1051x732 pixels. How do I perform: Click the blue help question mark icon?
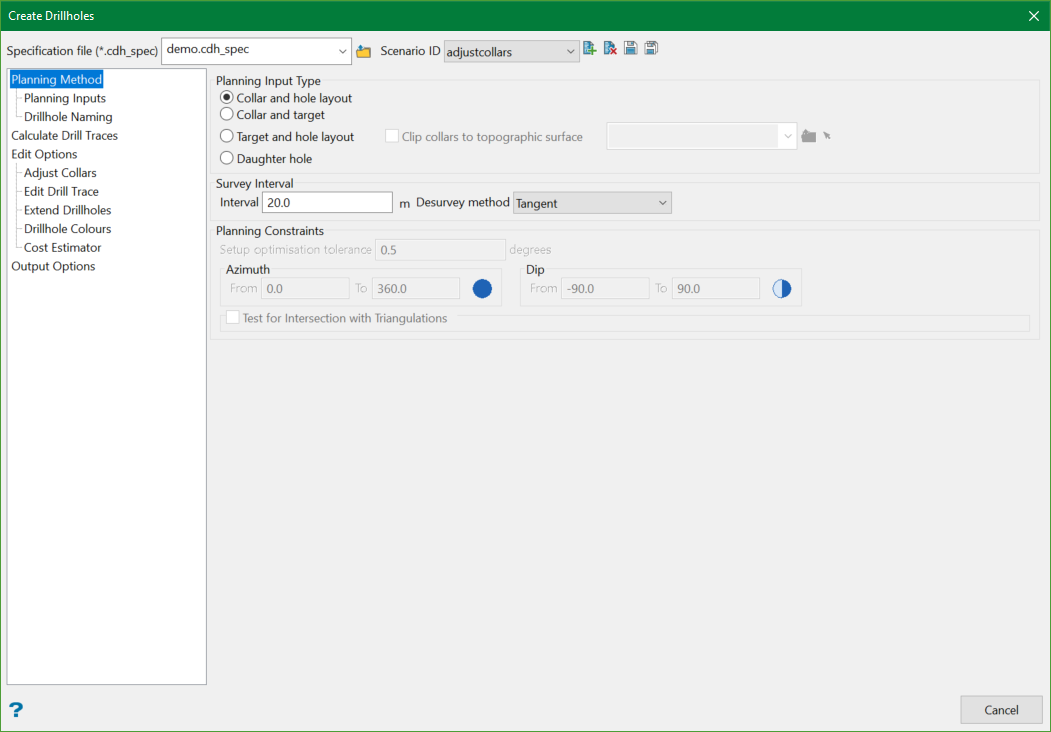tap(16, 710)
